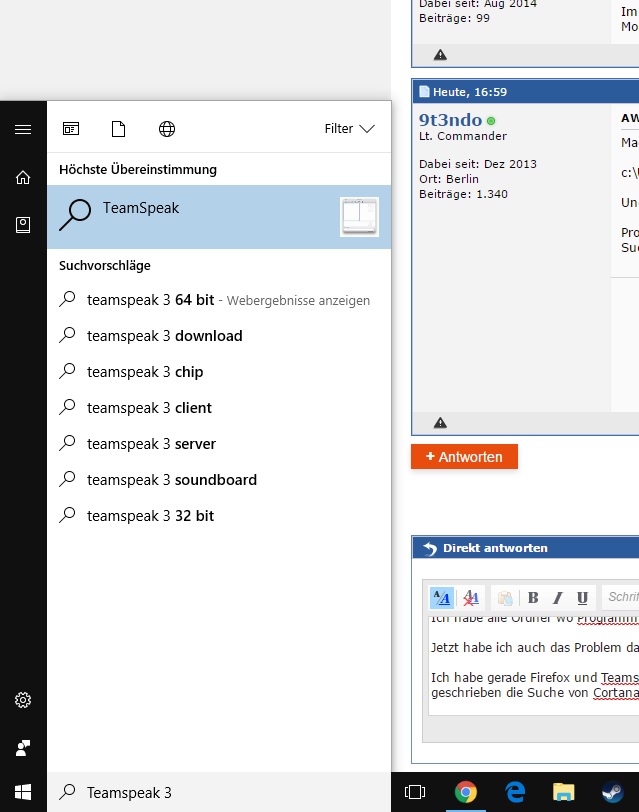The width and height of the screenshot is (639, 812).
Task: Open Cortana settings gear
Action: tap(23, 700)
